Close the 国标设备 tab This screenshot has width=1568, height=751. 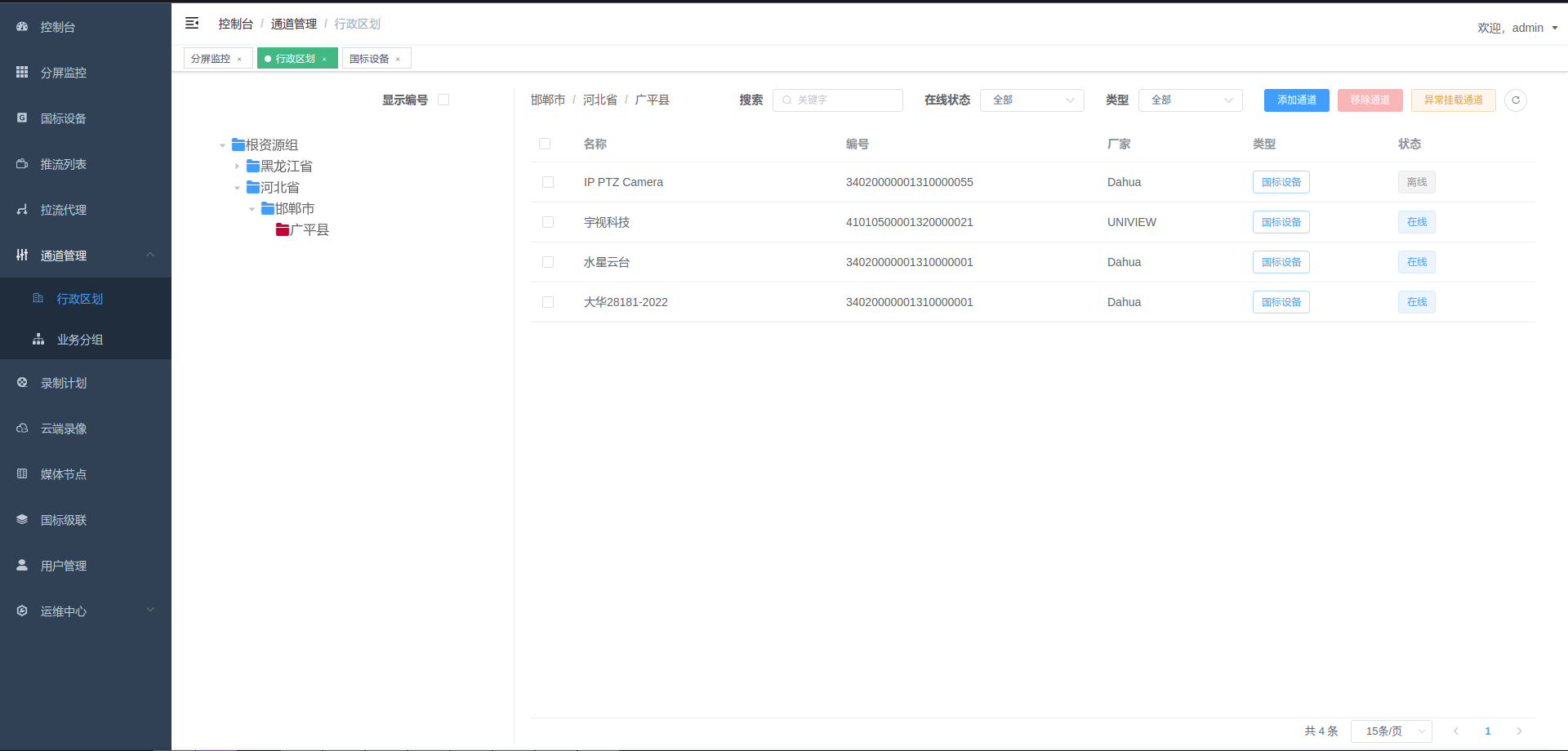click(x=399, y=60)
